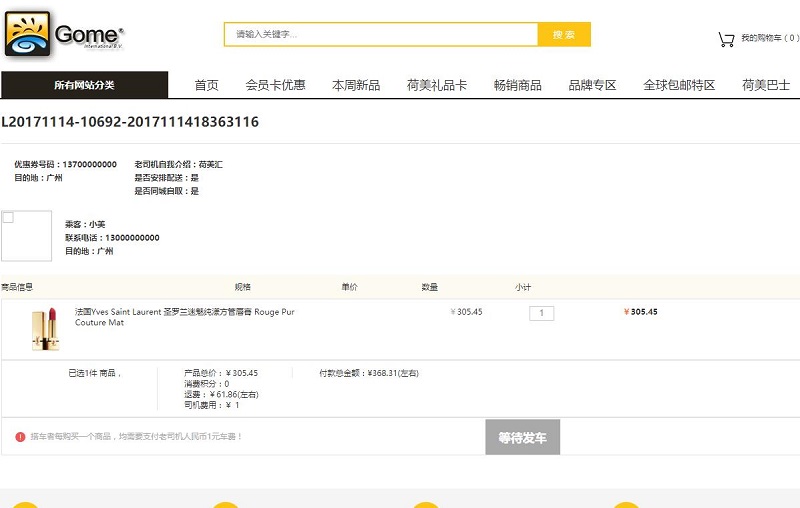Open 荷美礼品卡 navigation item

(437, 85)
